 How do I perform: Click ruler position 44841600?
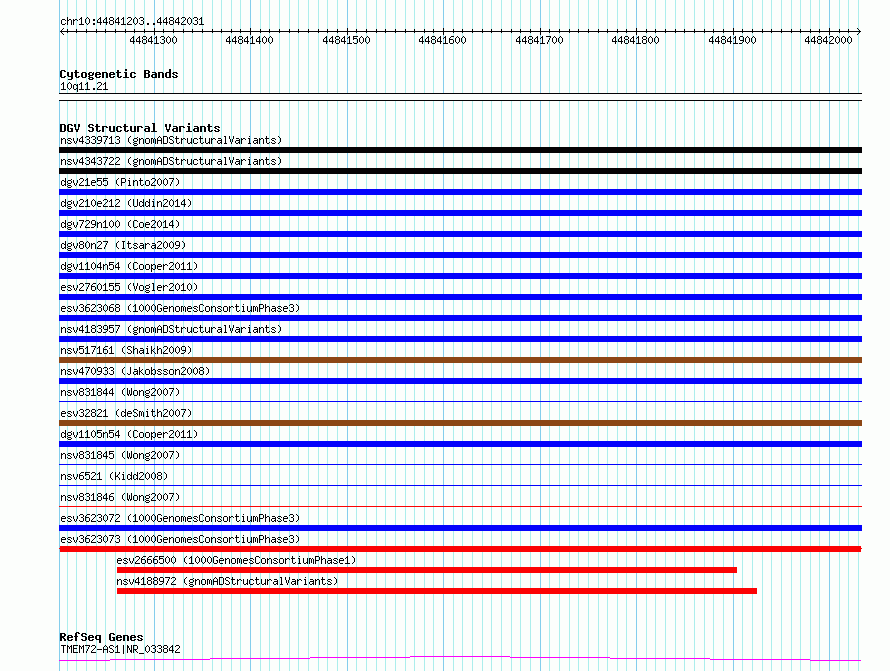click(x=442, y=40)
